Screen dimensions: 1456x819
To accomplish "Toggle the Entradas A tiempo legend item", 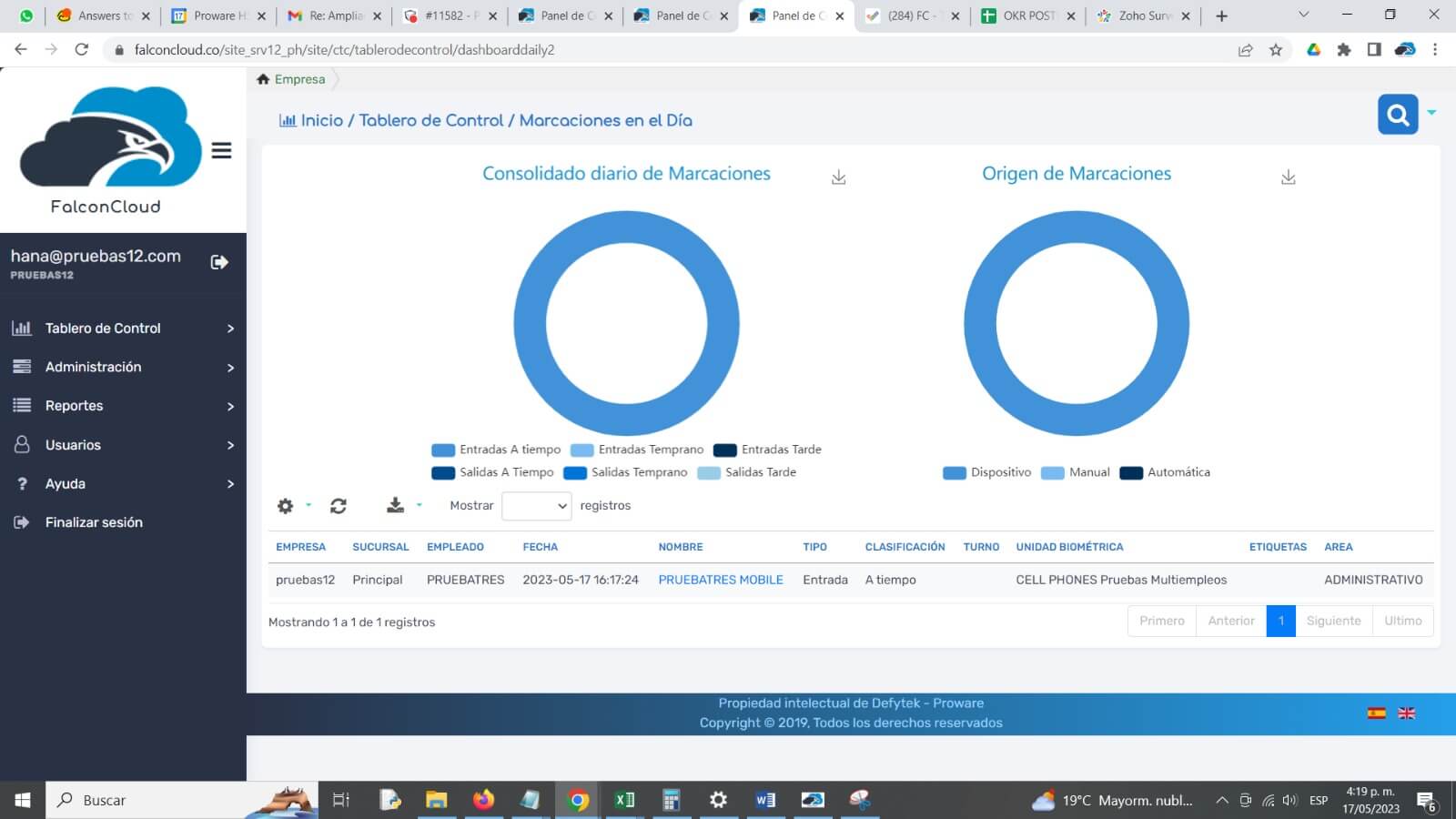I will point(497,450).
